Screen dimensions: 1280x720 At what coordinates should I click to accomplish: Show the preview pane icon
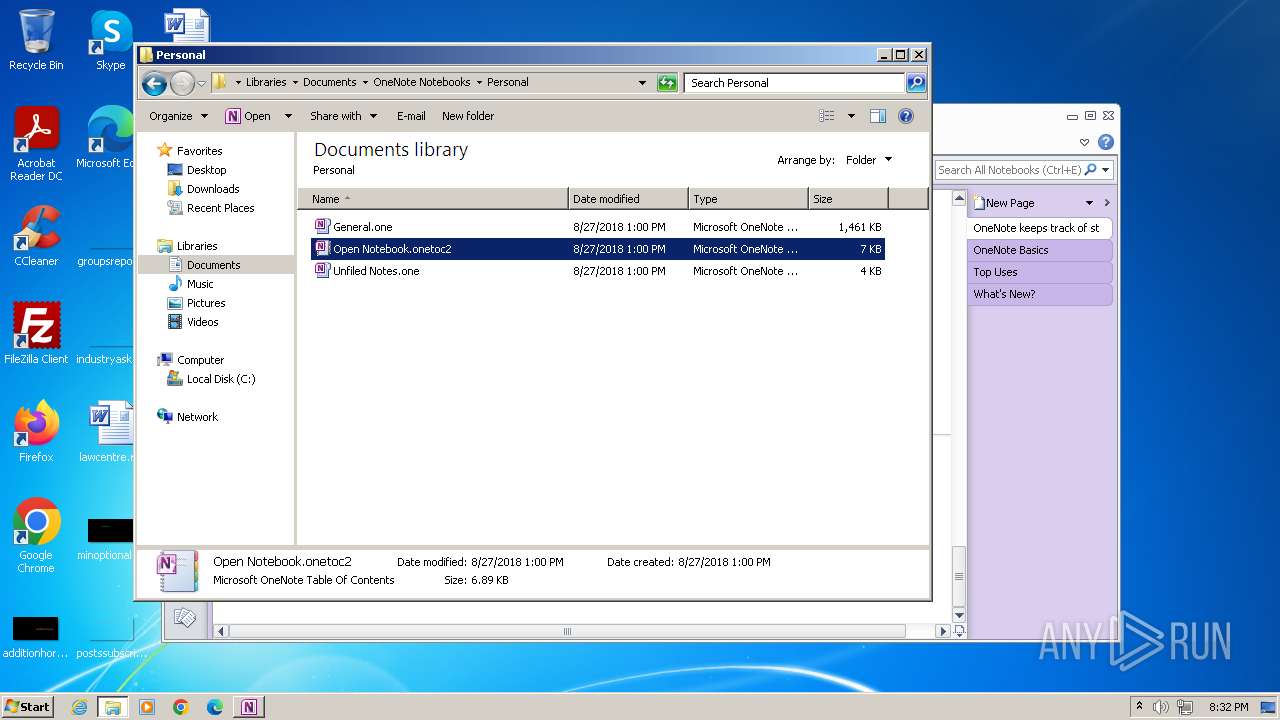[x=878, y=116]
